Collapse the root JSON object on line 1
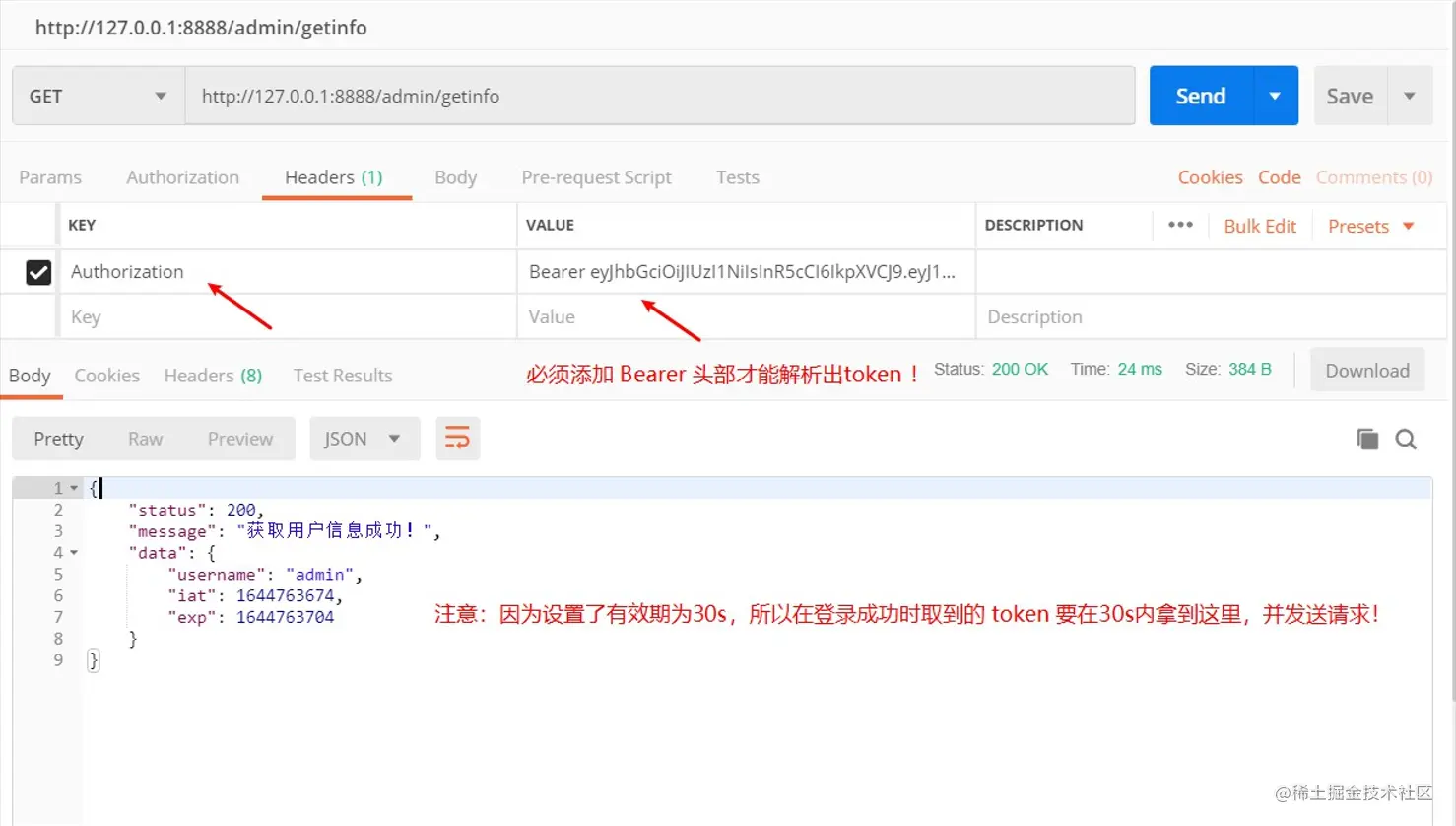The image size is (1456, 826). 73,487
